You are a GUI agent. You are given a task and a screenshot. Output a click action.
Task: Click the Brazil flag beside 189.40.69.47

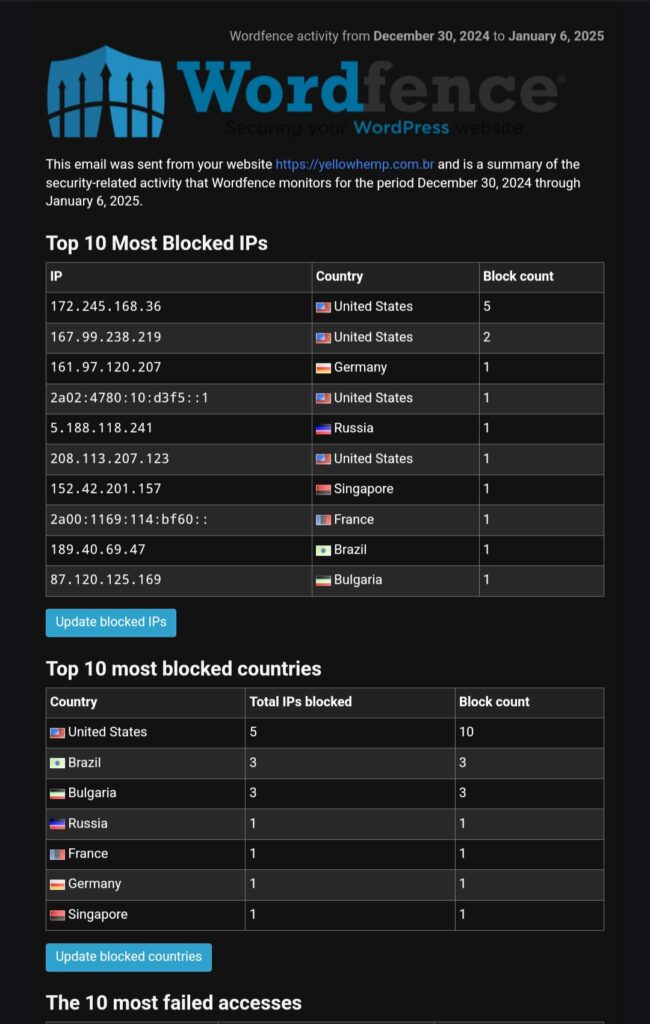pyautogui.click(x=323, y=551)
